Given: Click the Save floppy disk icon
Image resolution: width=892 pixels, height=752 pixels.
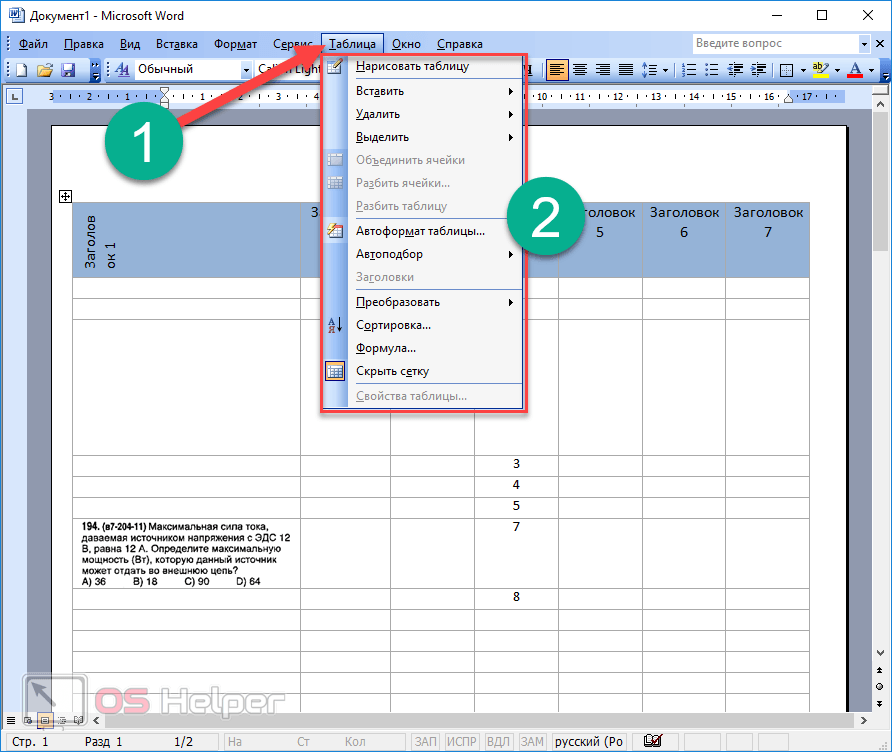Looking at the screenshot, I should click(68, 70).
